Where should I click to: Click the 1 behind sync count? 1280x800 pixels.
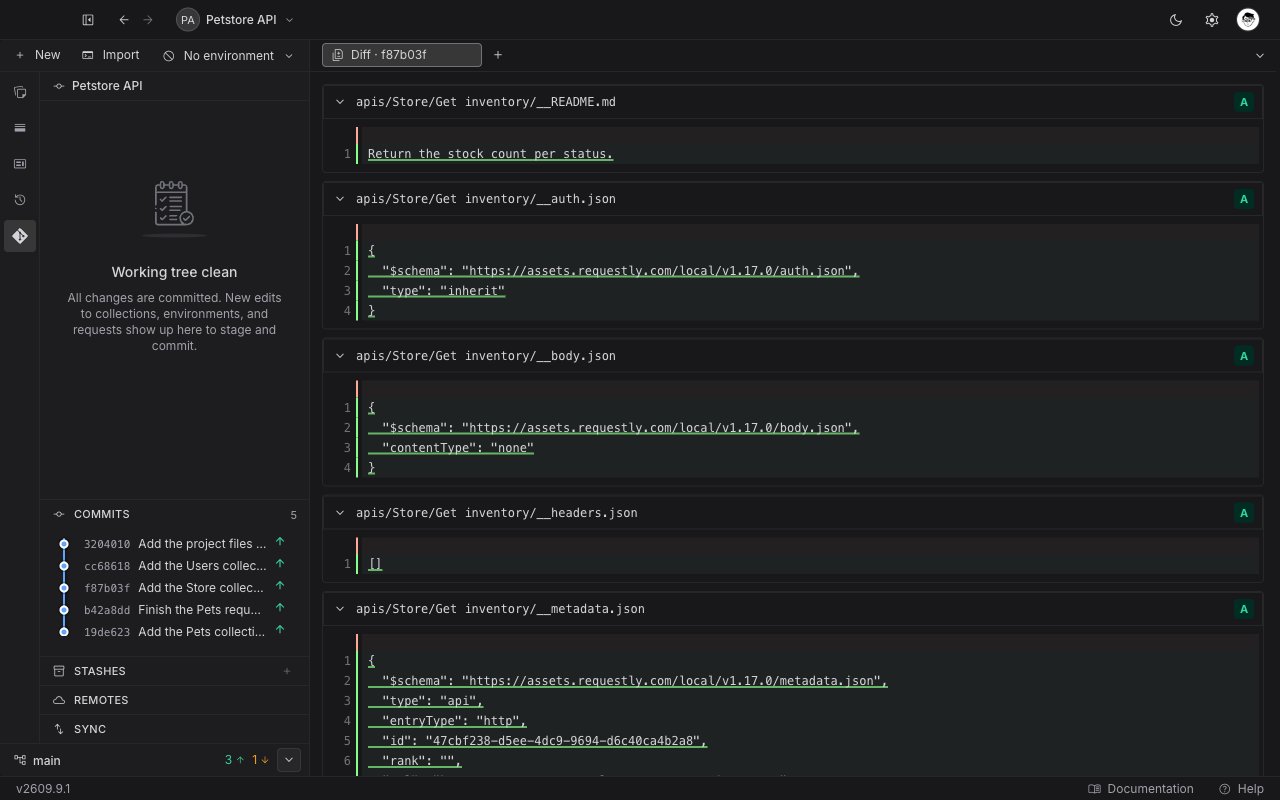click(260, 760)
